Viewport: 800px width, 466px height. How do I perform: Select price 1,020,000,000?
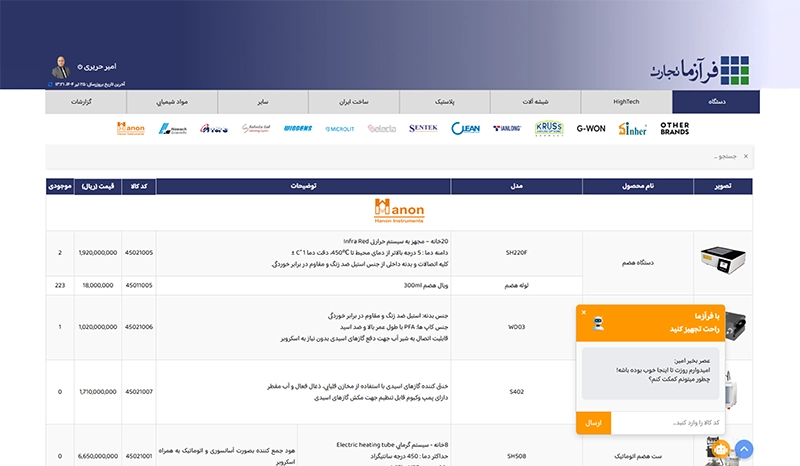98,327
